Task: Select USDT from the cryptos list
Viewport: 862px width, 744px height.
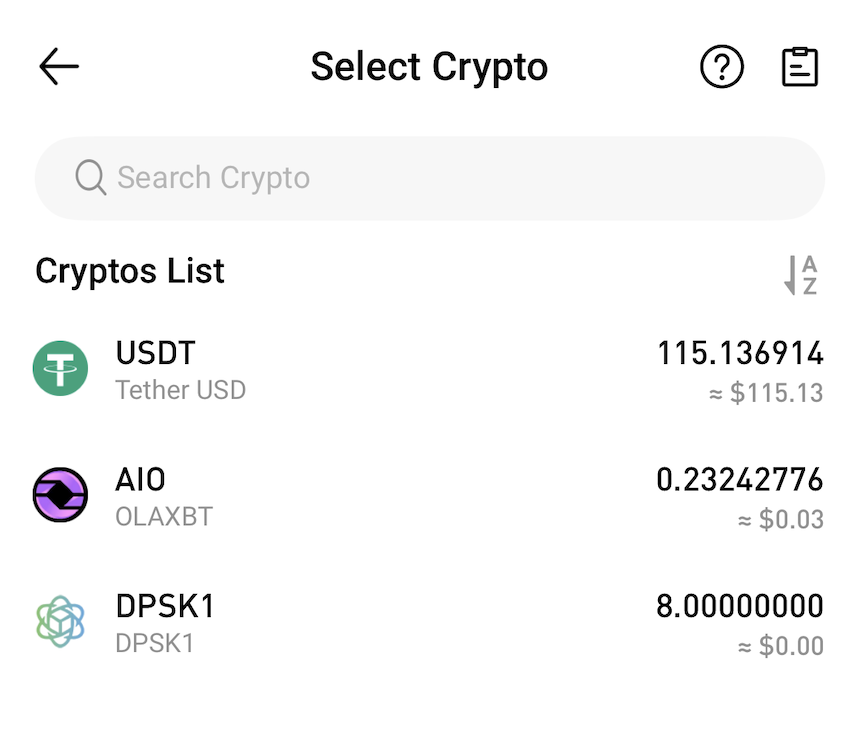Action: pos(156,353)
